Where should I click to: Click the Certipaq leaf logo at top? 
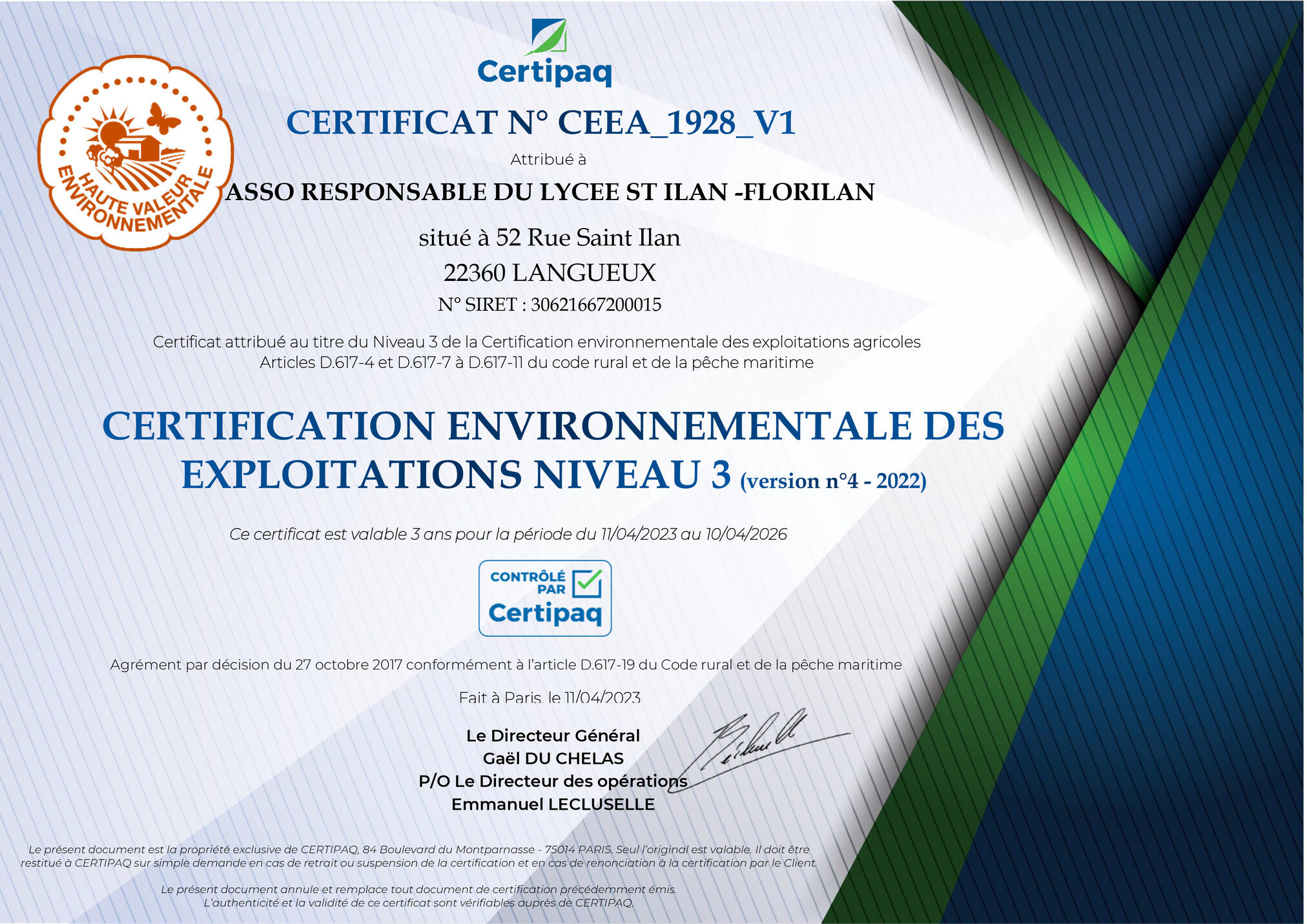click(x=548, y=36)
